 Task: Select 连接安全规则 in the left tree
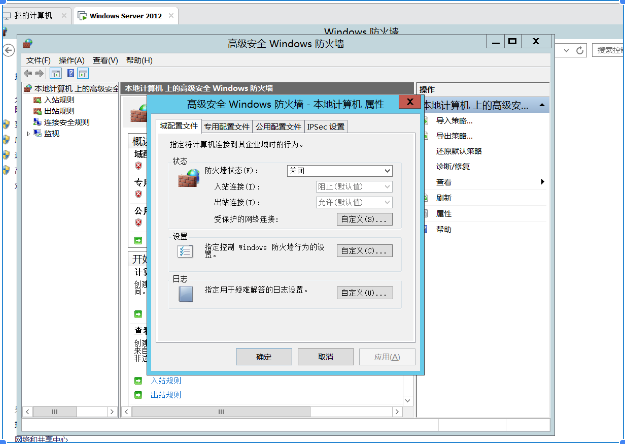pos(67,122)
